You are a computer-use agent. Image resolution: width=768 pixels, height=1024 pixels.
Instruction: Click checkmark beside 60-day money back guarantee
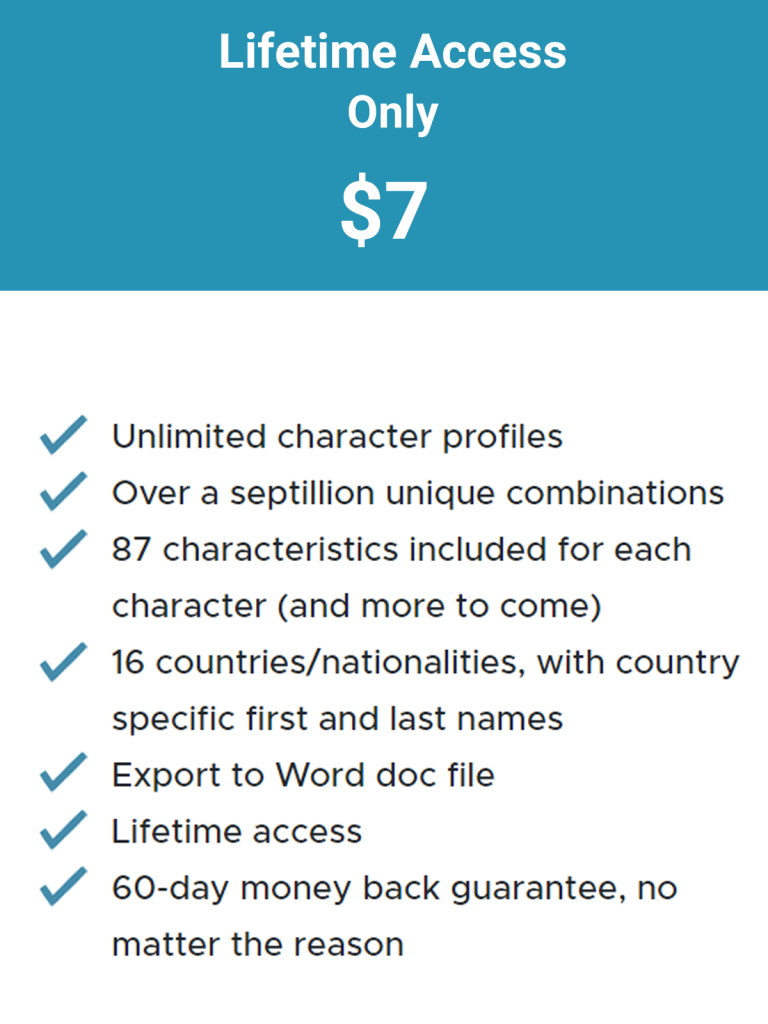pyautogui.click(x=63, y=886)
